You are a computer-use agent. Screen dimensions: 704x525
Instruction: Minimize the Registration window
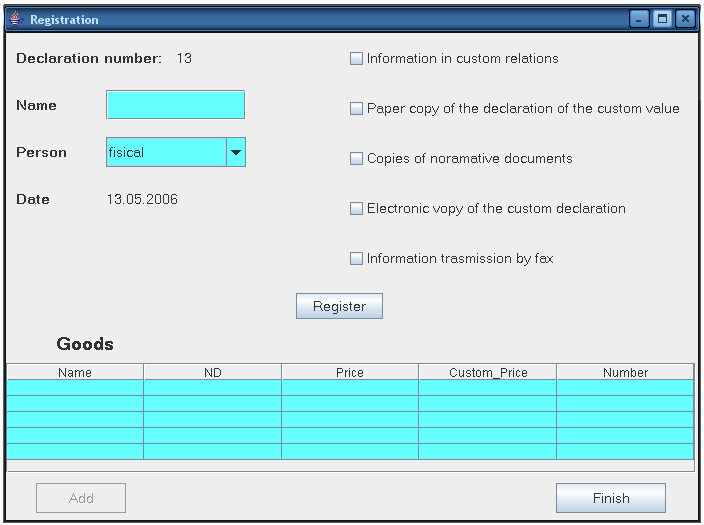click(x=638, y=19)
